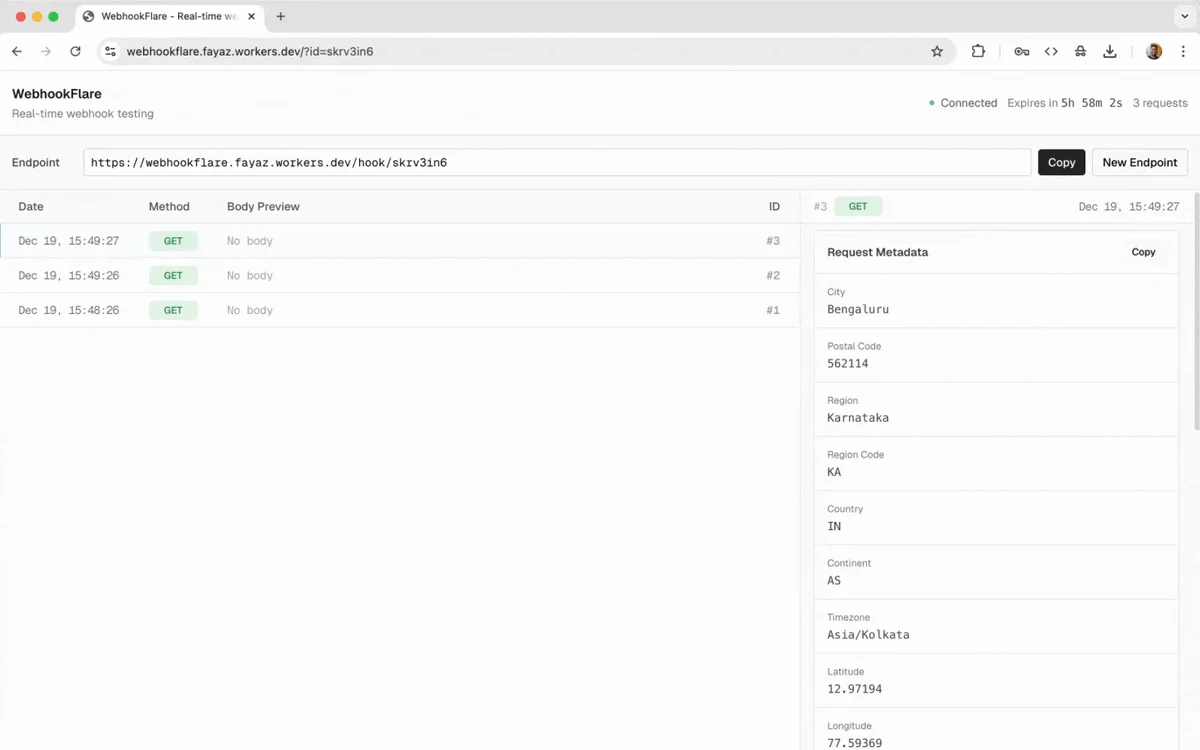1200x750 pixels.
Task: Click the GET badge in request #1 row
Action: (x=173, y=310)
